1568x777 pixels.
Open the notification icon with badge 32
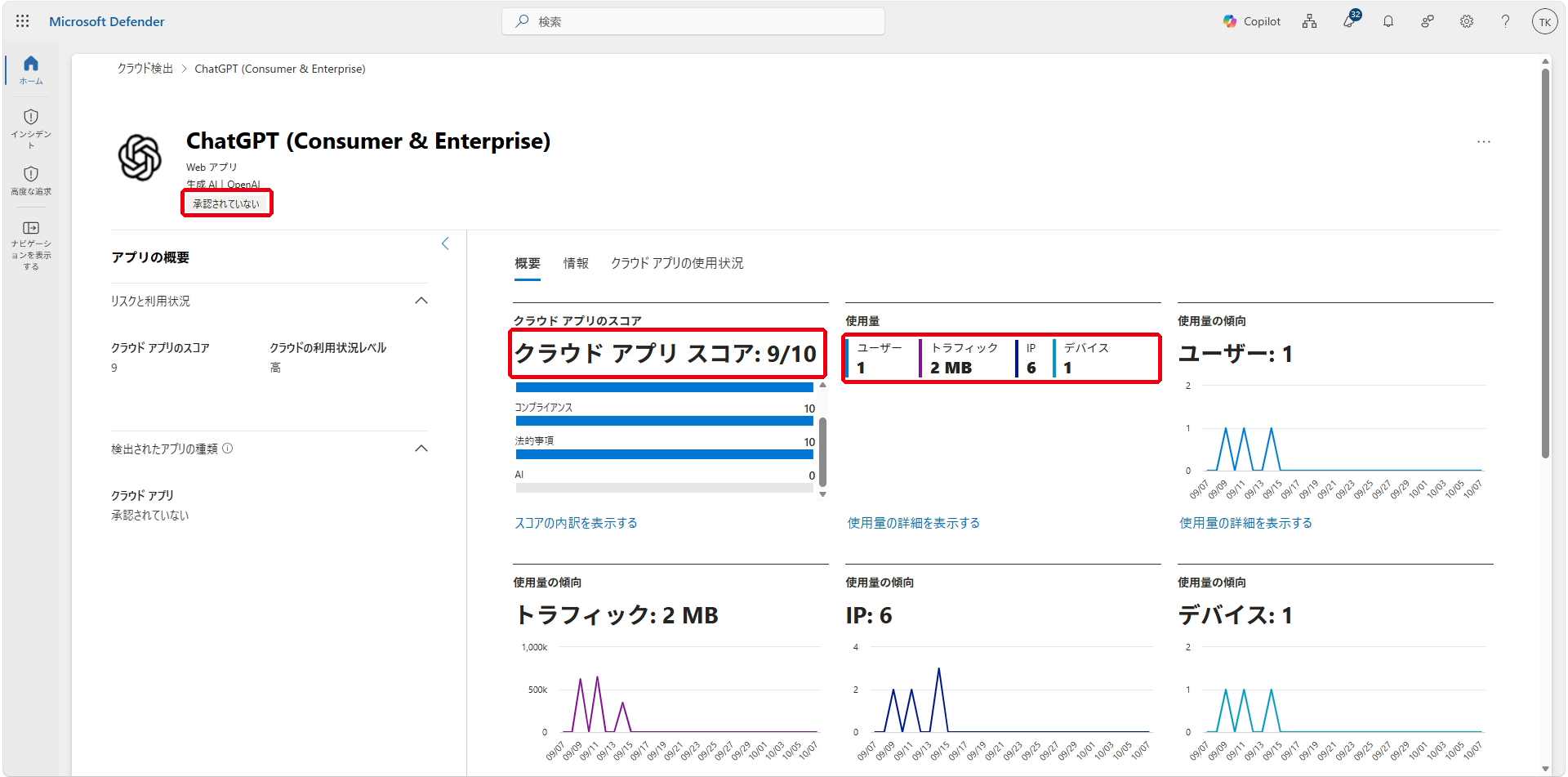[x=1350, y=20]
